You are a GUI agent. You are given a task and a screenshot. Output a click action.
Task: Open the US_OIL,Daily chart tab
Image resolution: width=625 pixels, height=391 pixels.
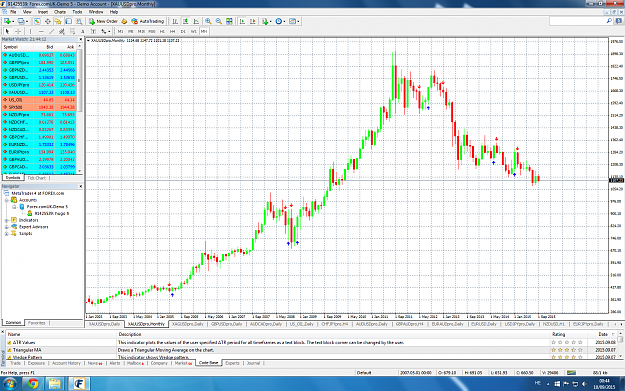pos(302,324)
